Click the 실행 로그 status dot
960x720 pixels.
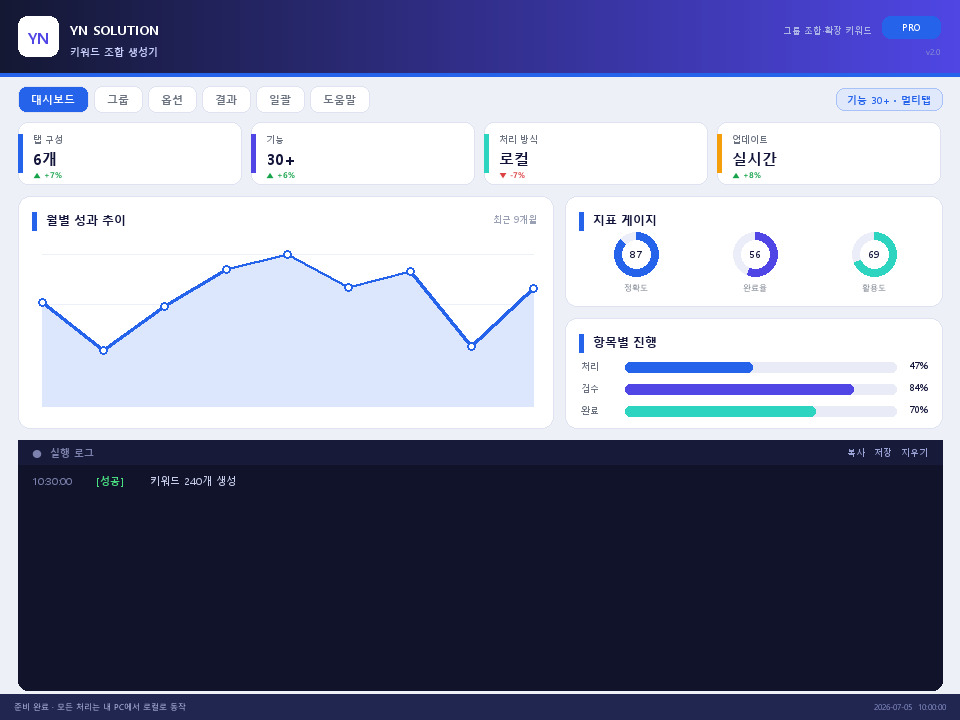click(x=37, y=454)
